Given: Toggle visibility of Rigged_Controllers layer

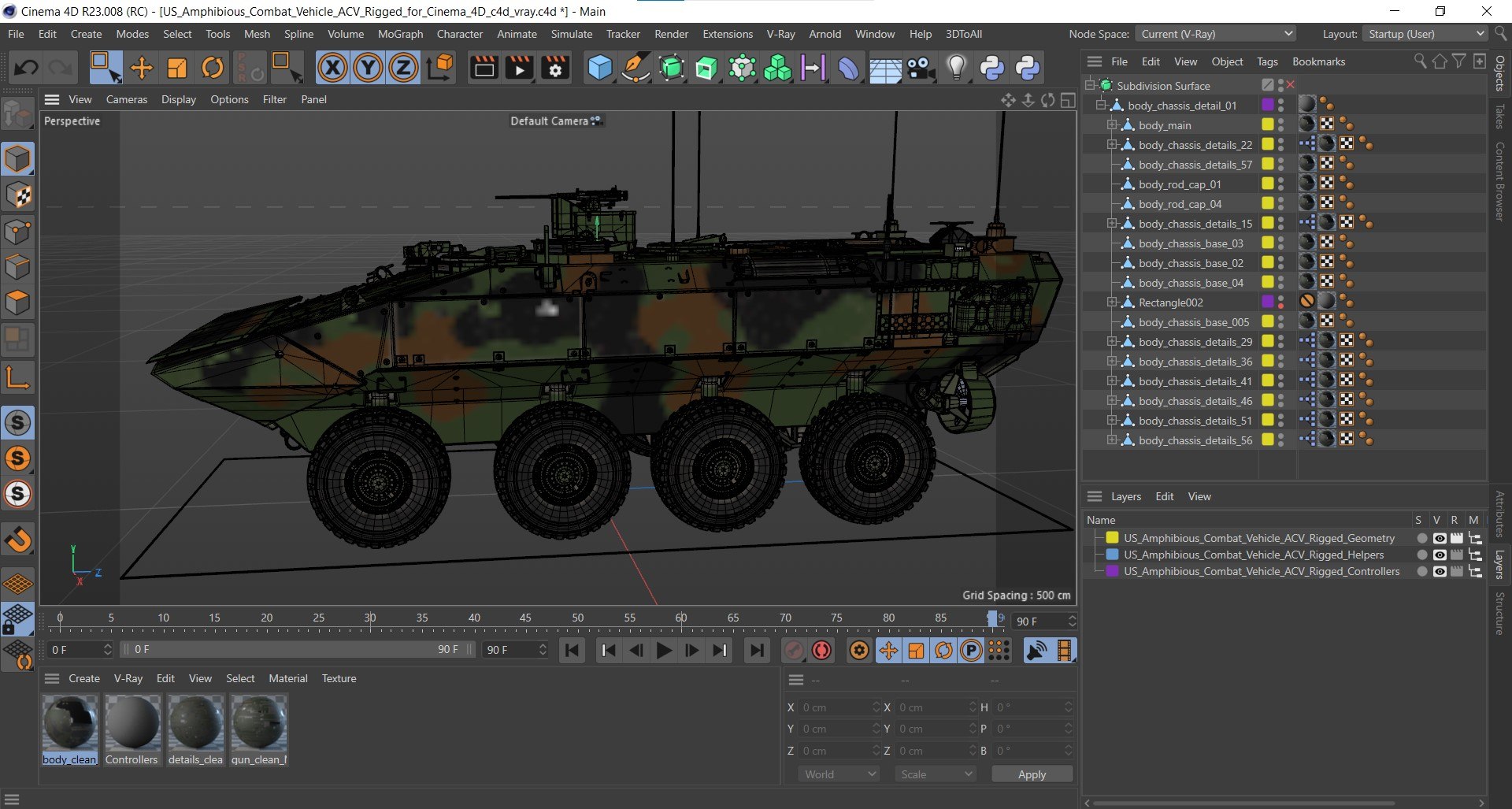Looking at the screenshot, I should point(1439,571).
